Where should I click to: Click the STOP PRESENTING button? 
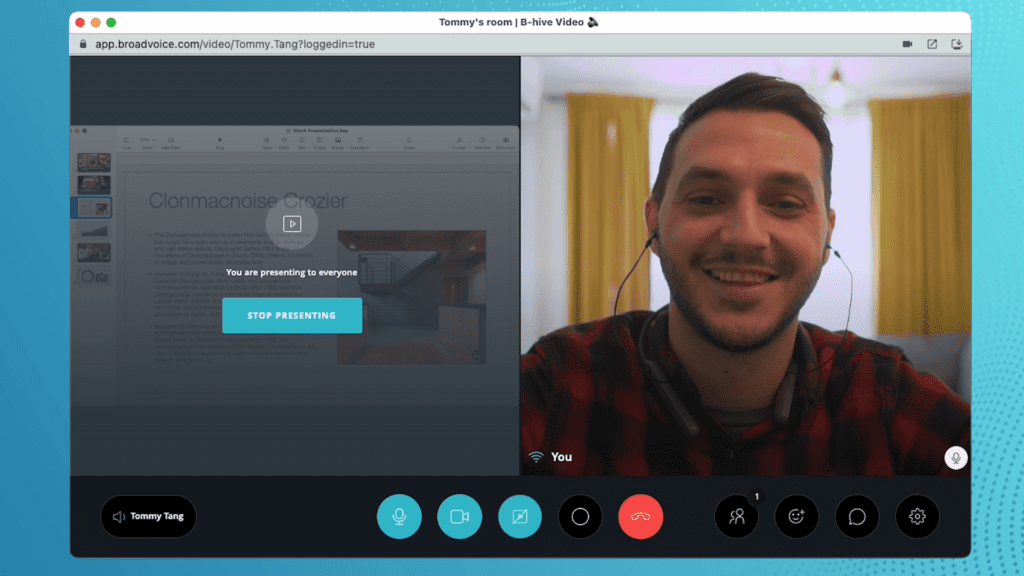point(292,315)
